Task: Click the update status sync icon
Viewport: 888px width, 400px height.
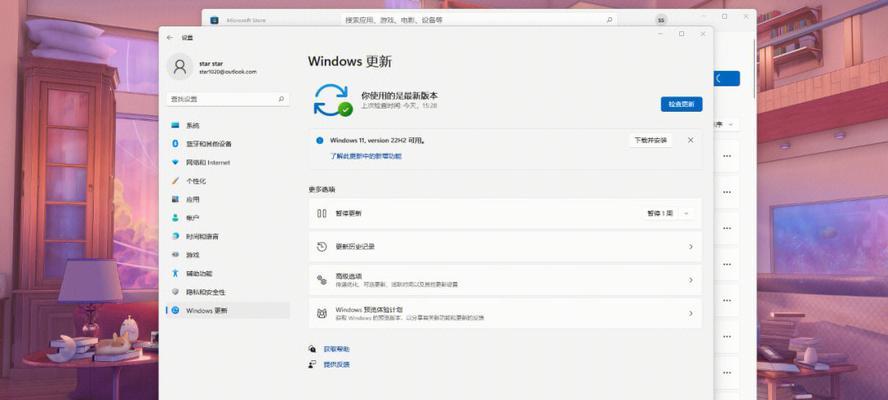Action: 333,100
